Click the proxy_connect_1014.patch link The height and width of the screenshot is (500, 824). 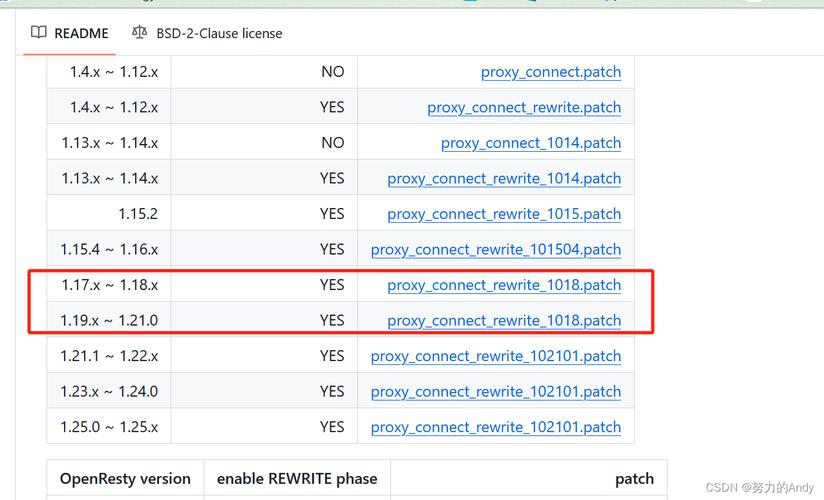(530, 143)
